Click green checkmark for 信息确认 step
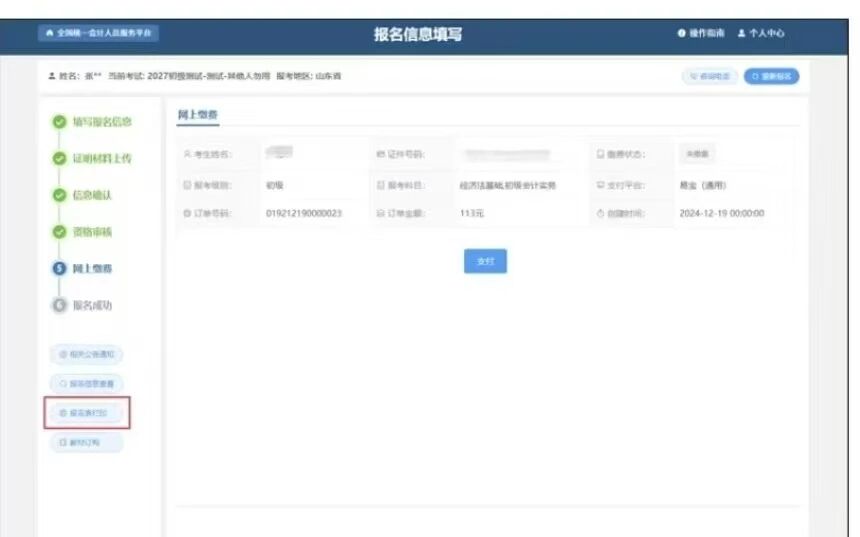The image size is (860, 537). click(x=59, y=195)
